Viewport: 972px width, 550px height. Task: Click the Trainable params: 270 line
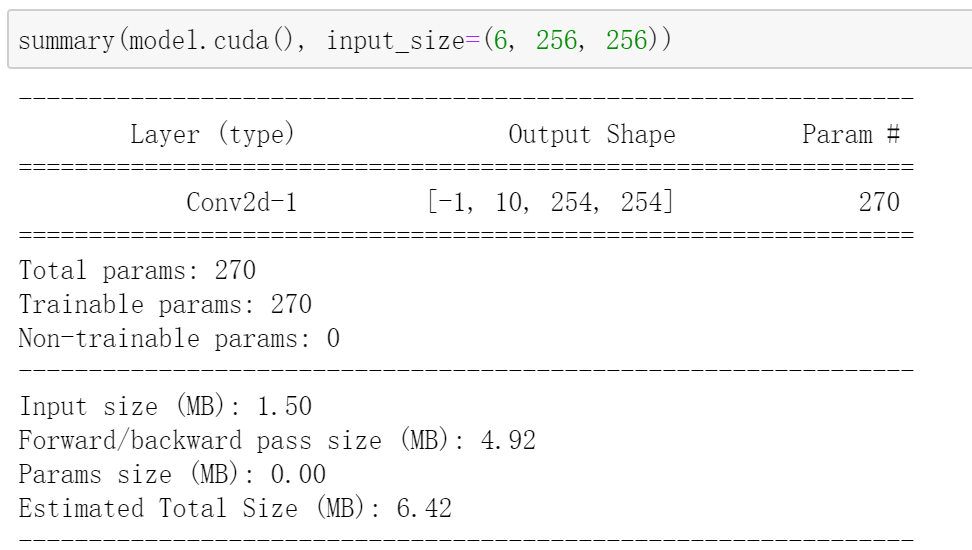[165, 304]
